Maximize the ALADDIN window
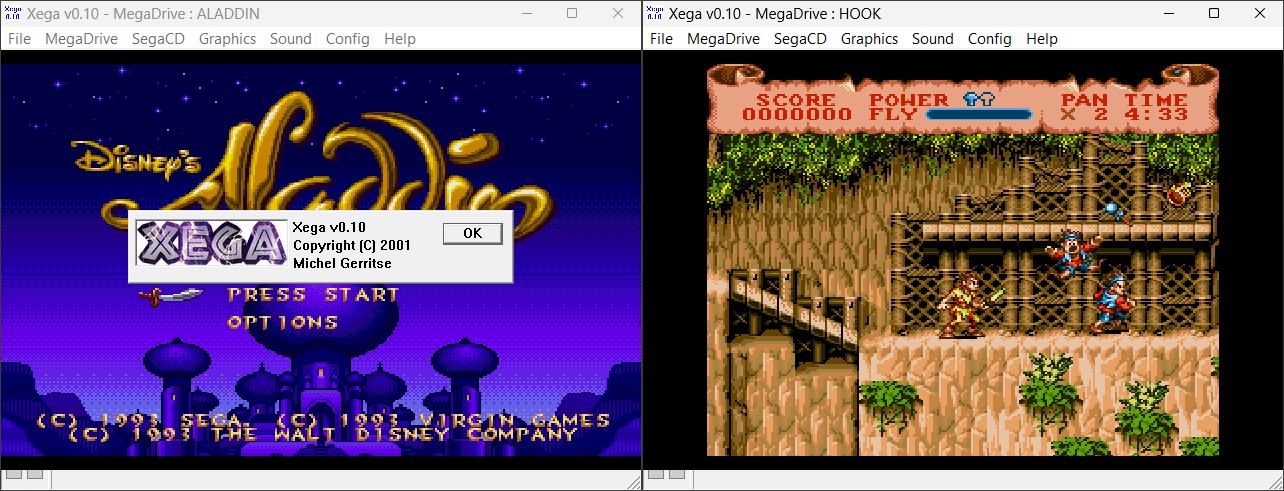 (572, 13)
